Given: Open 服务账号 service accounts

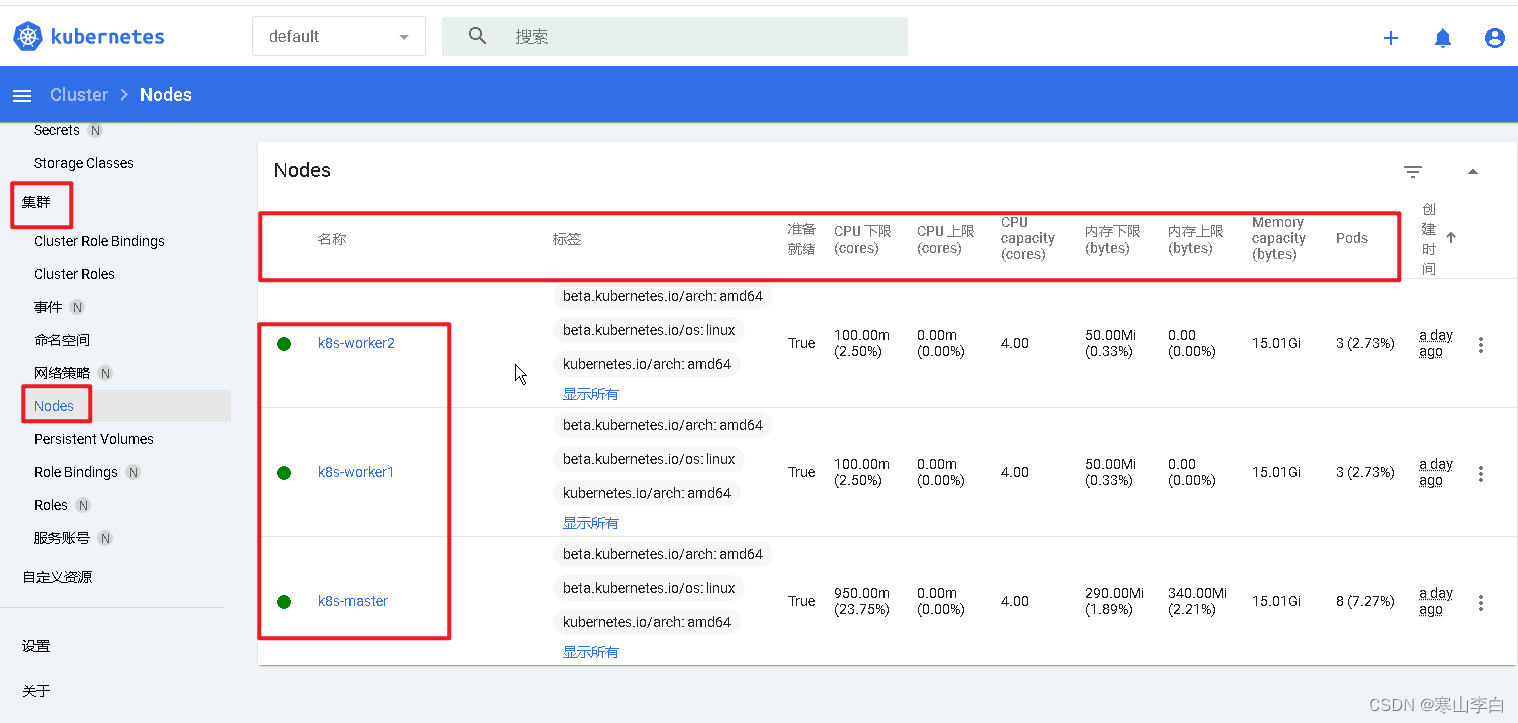Looking at the screenshot, I should pos(62,538).
